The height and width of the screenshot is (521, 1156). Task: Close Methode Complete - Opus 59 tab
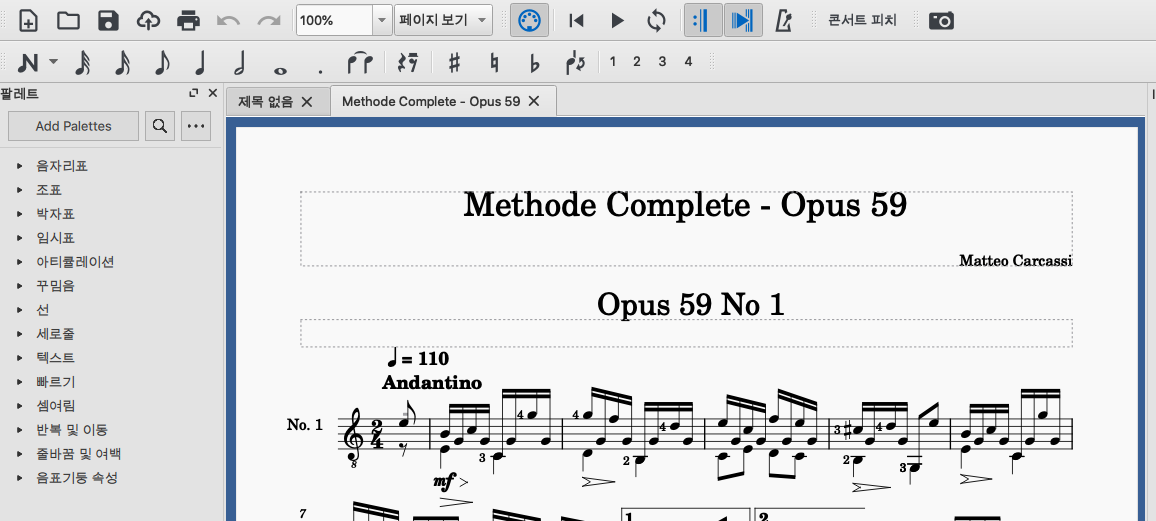point(535,102)
